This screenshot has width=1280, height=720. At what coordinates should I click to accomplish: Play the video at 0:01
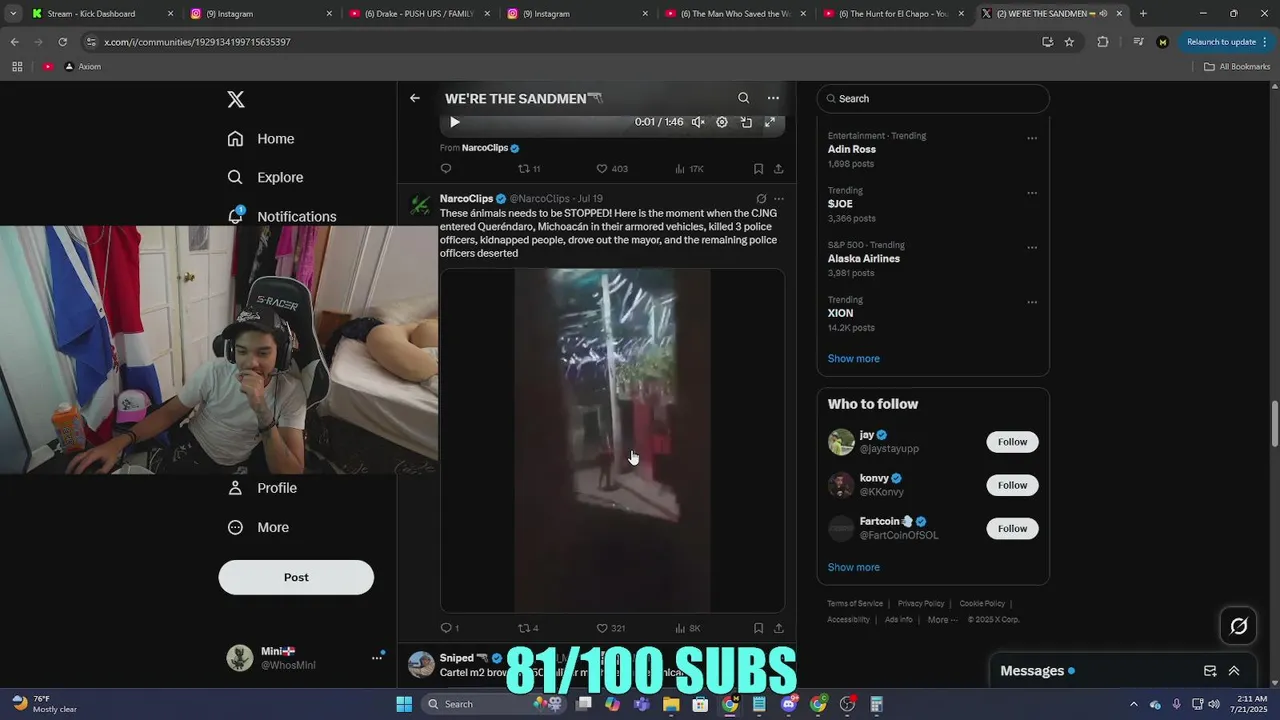coord(454,122)
